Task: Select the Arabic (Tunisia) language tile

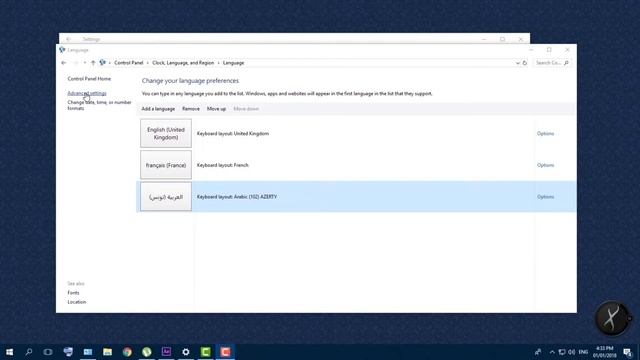Action: tap(166, 197)
